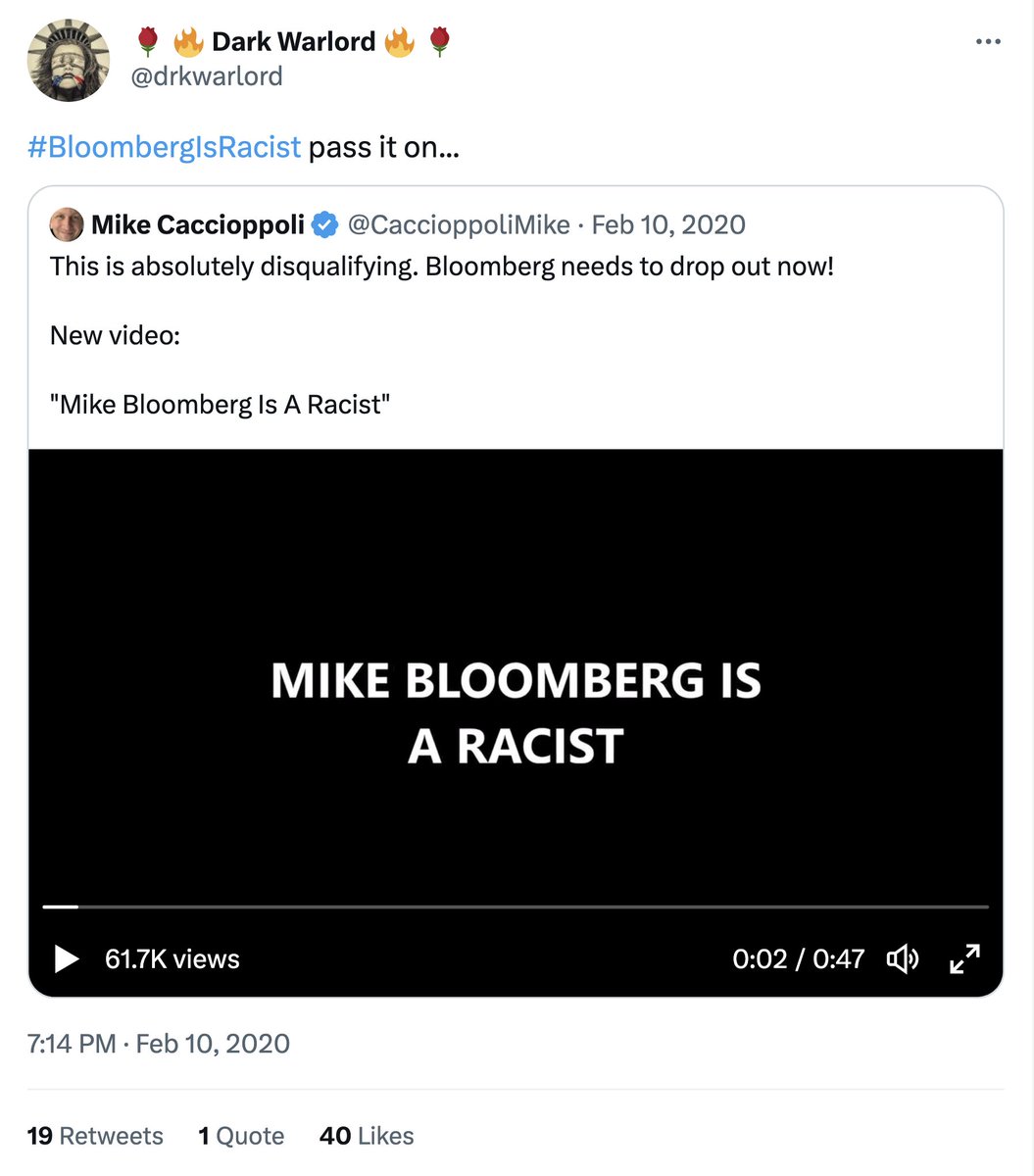Screen dimensions: 1034x1176
Task: Mute the video with speaker icon
Action: [902, 958]
